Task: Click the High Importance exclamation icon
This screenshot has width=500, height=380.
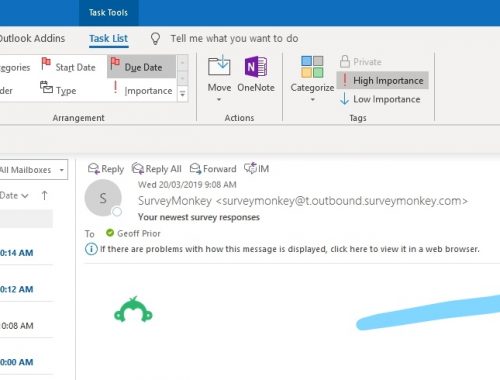Action: (x=345, y=80)
